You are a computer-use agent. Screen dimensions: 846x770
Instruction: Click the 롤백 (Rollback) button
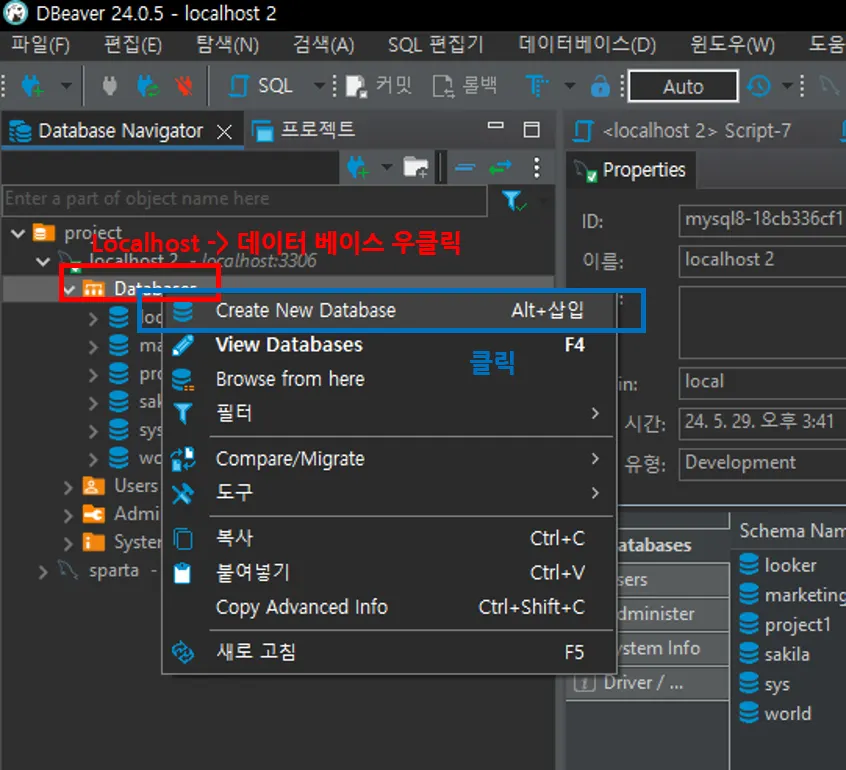point(465,85)
